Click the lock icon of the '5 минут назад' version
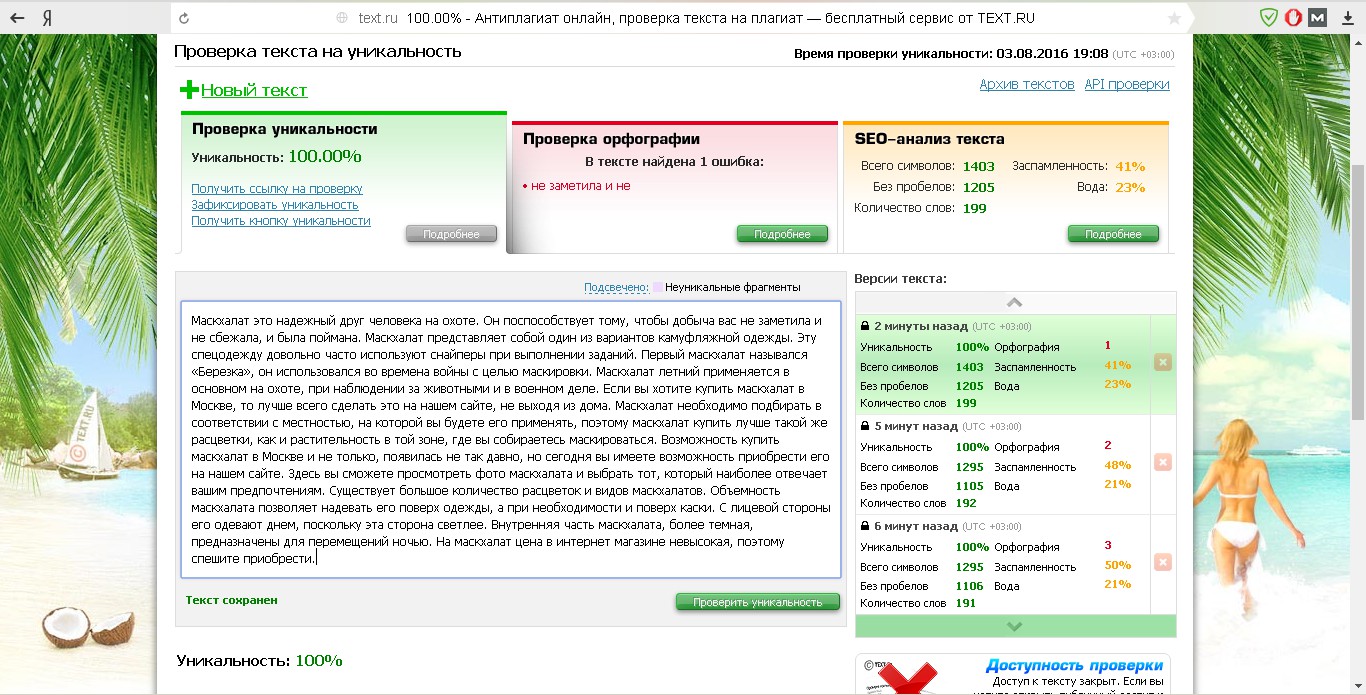Screen dimensions: 1366x695 click(865, 426)
